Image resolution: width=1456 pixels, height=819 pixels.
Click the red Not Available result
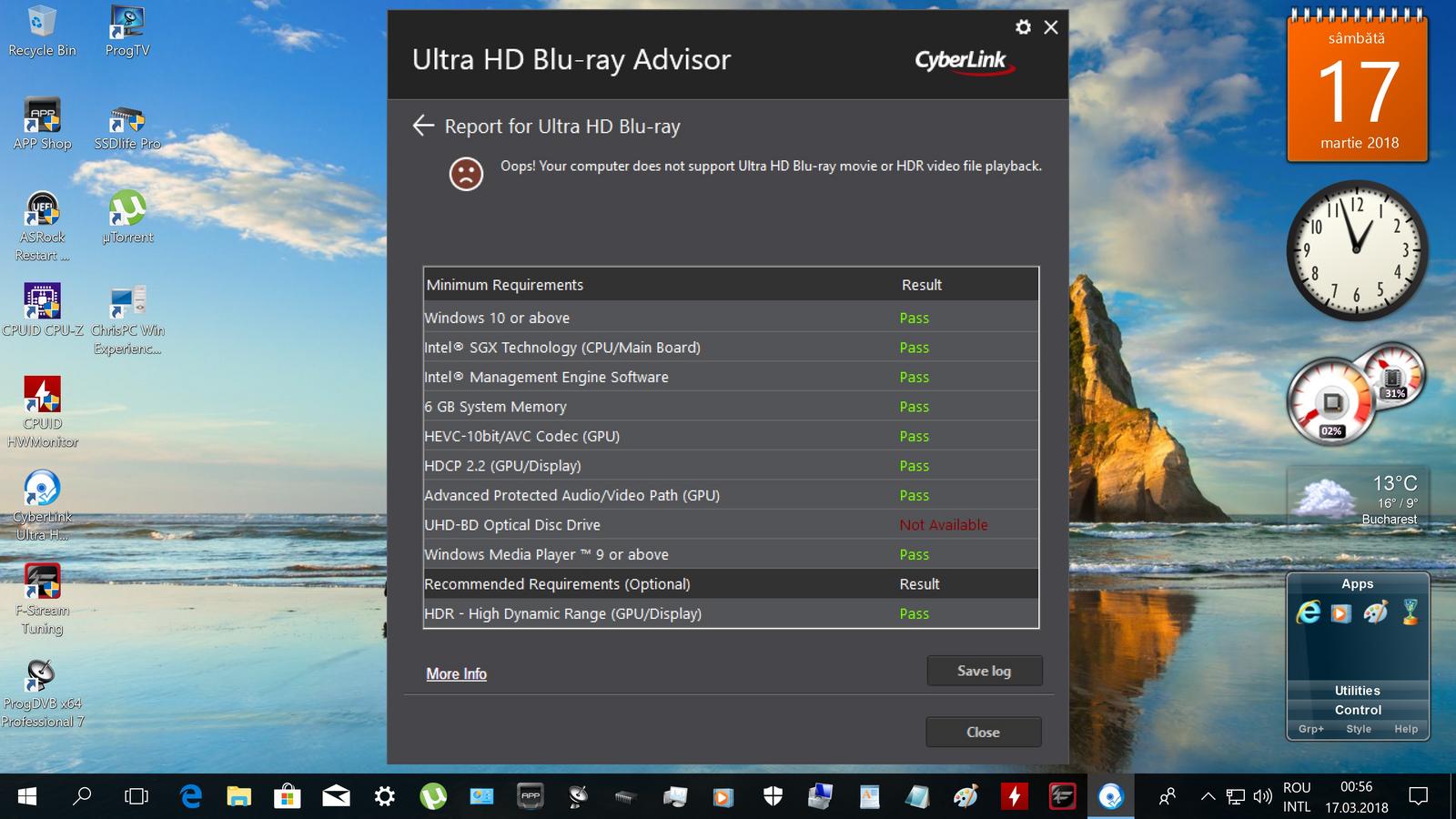coord(944,525)
